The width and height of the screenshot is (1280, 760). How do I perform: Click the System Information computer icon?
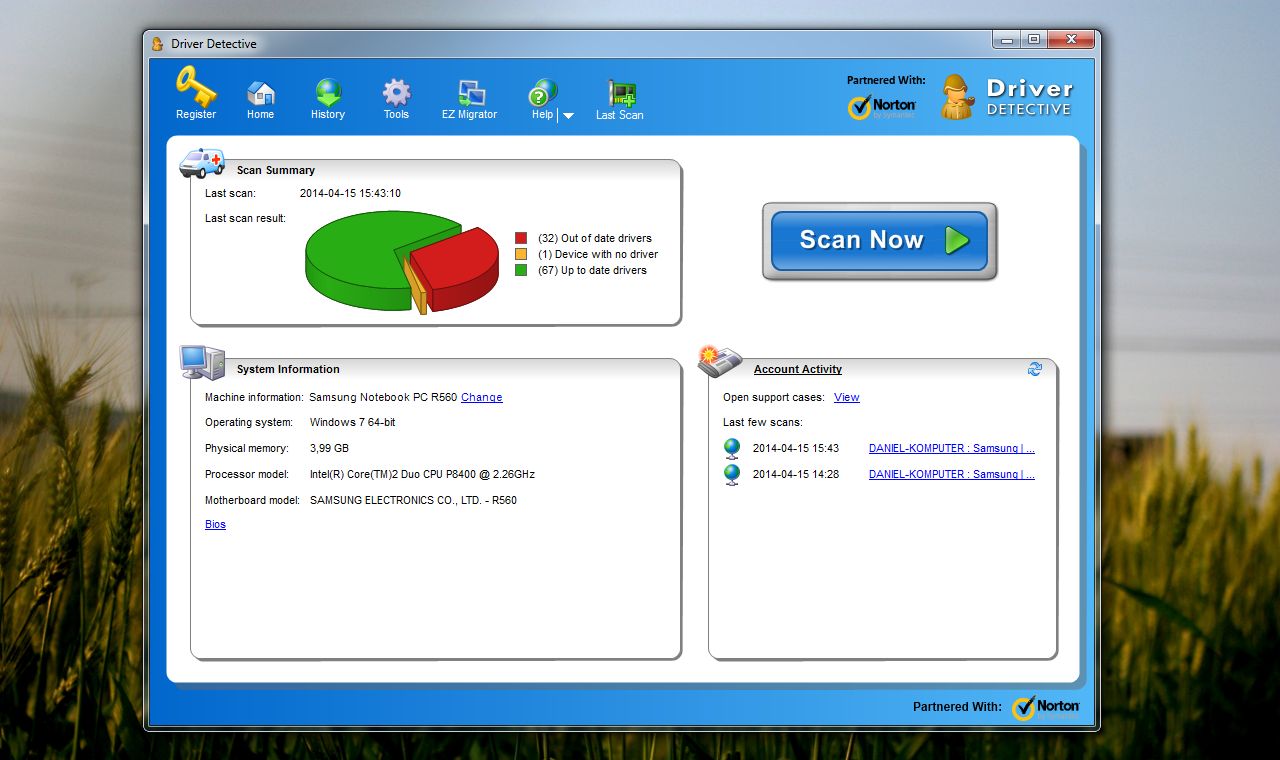click(x=200, y=361)
